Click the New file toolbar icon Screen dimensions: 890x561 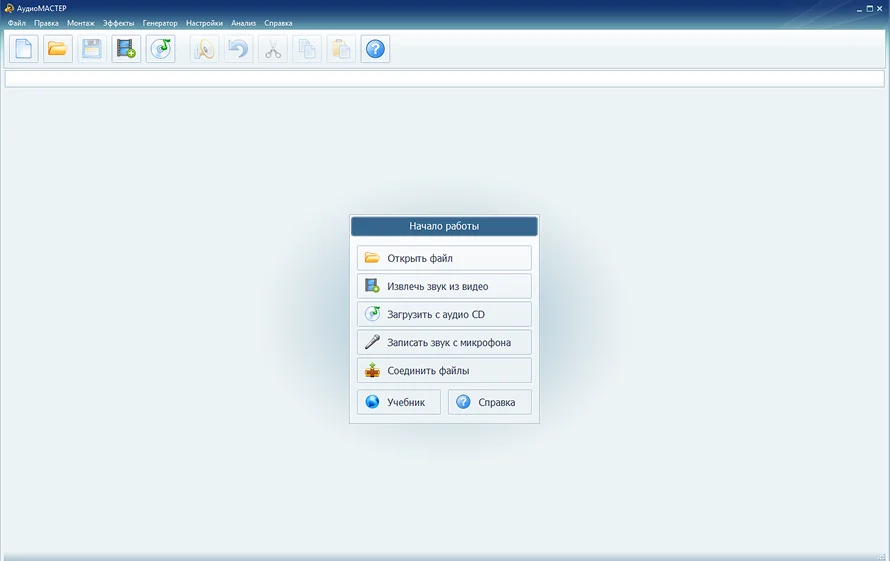click(x=24, y=49)
